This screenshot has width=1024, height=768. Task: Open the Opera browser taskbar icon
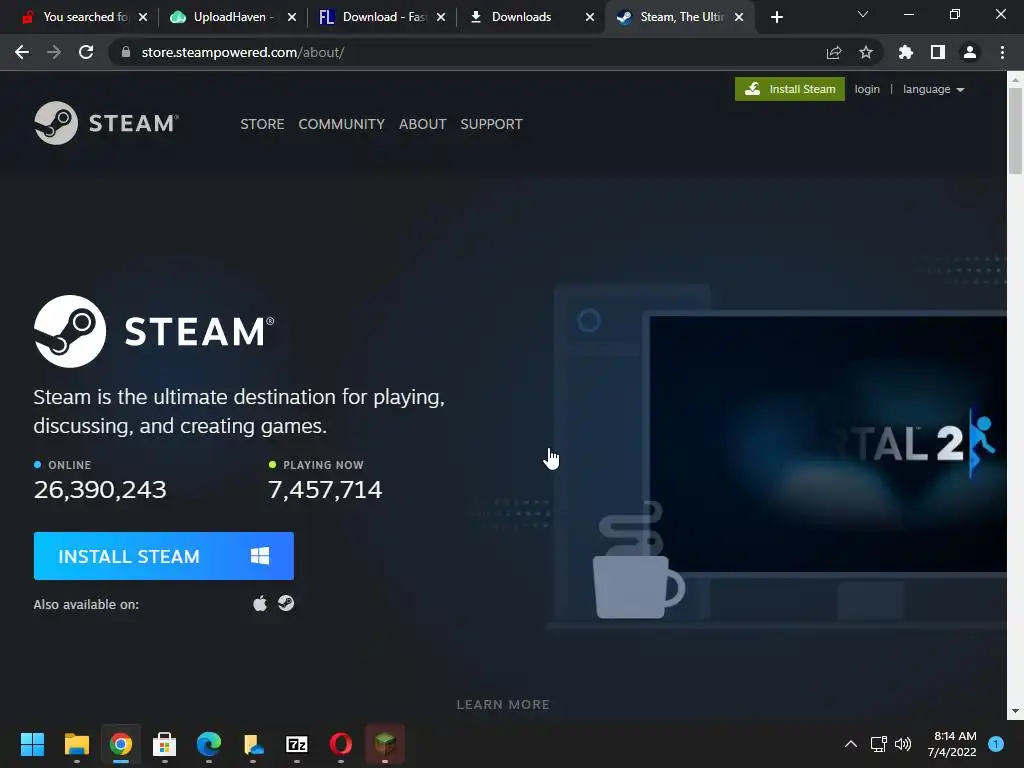coord(341,743)
